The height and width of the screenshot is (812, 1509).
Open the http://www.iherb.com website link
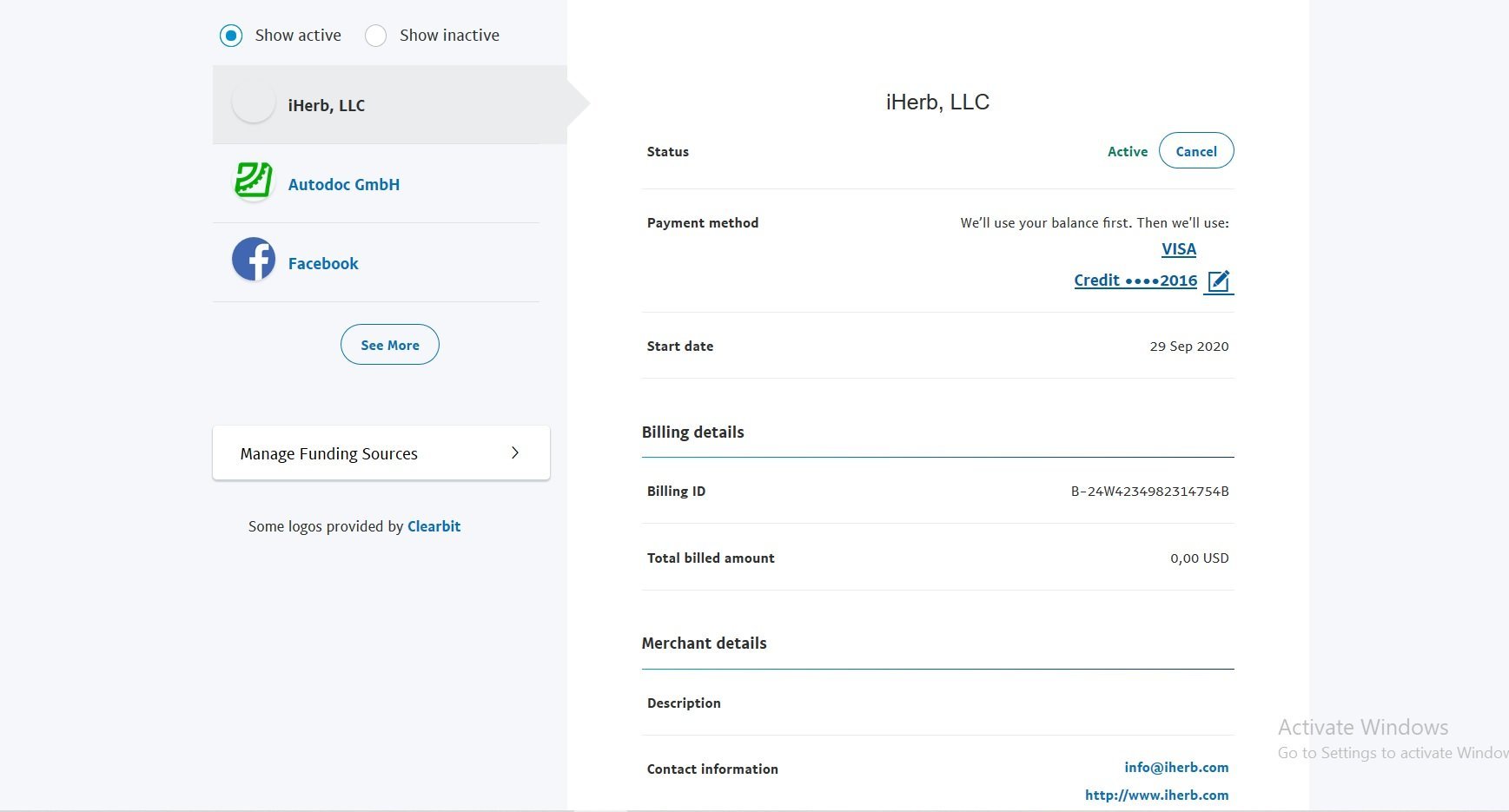1156,795
